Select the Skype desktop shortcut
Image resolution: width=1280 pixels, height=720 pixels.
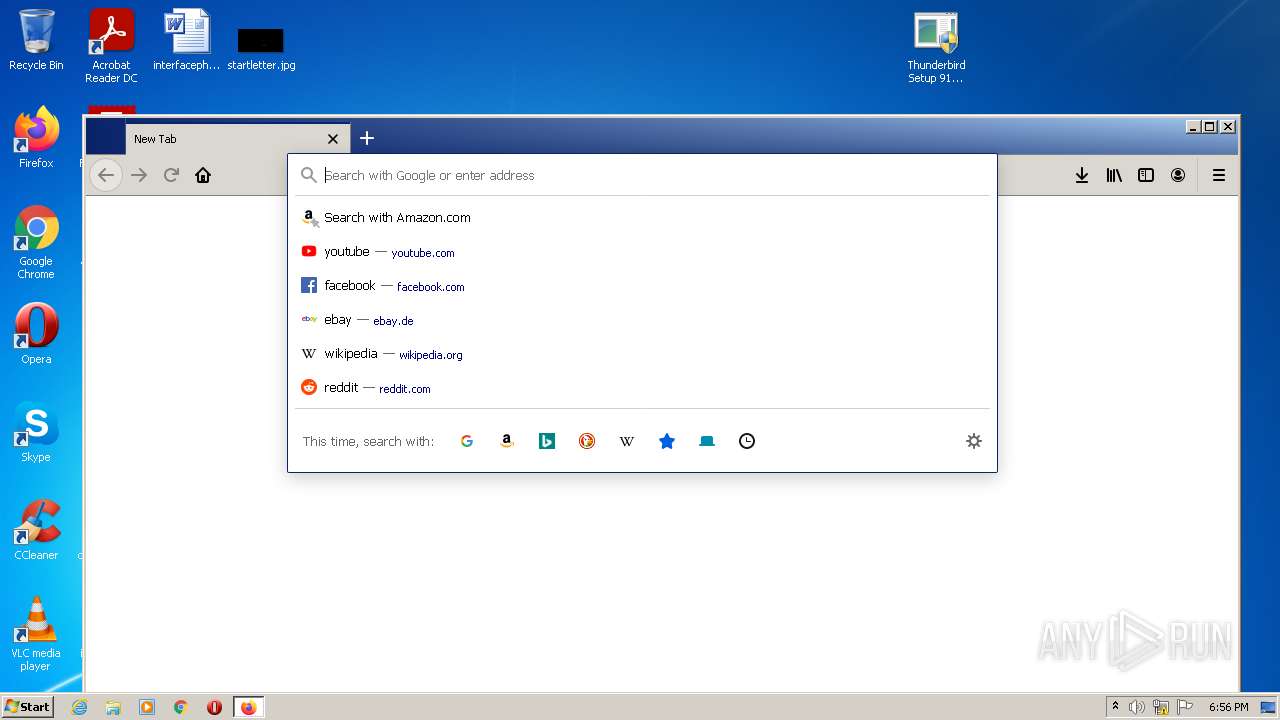36,432
